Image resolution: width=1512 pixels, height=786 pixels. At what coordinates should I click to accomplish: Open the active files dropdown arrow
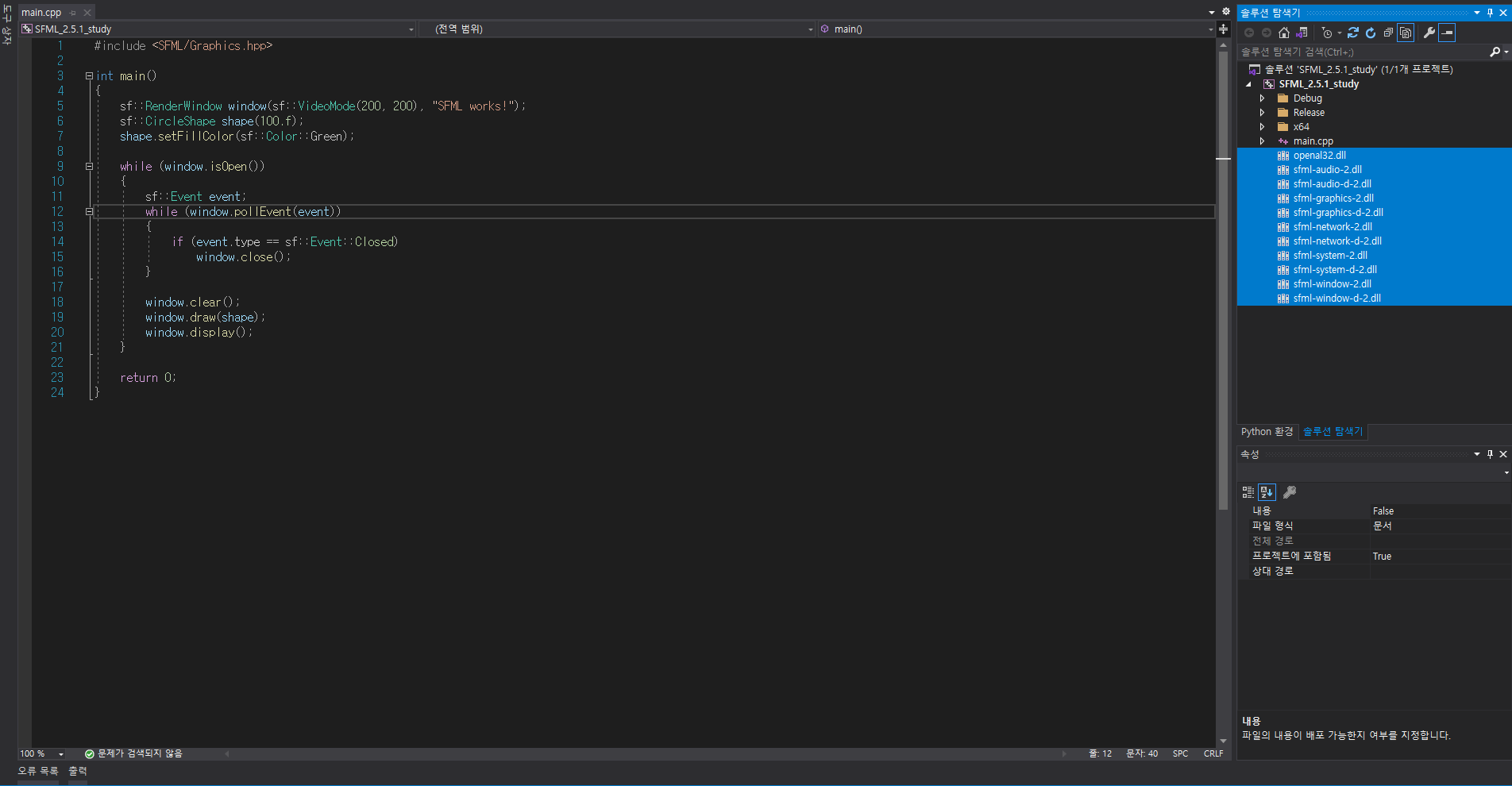[1211, 13]
